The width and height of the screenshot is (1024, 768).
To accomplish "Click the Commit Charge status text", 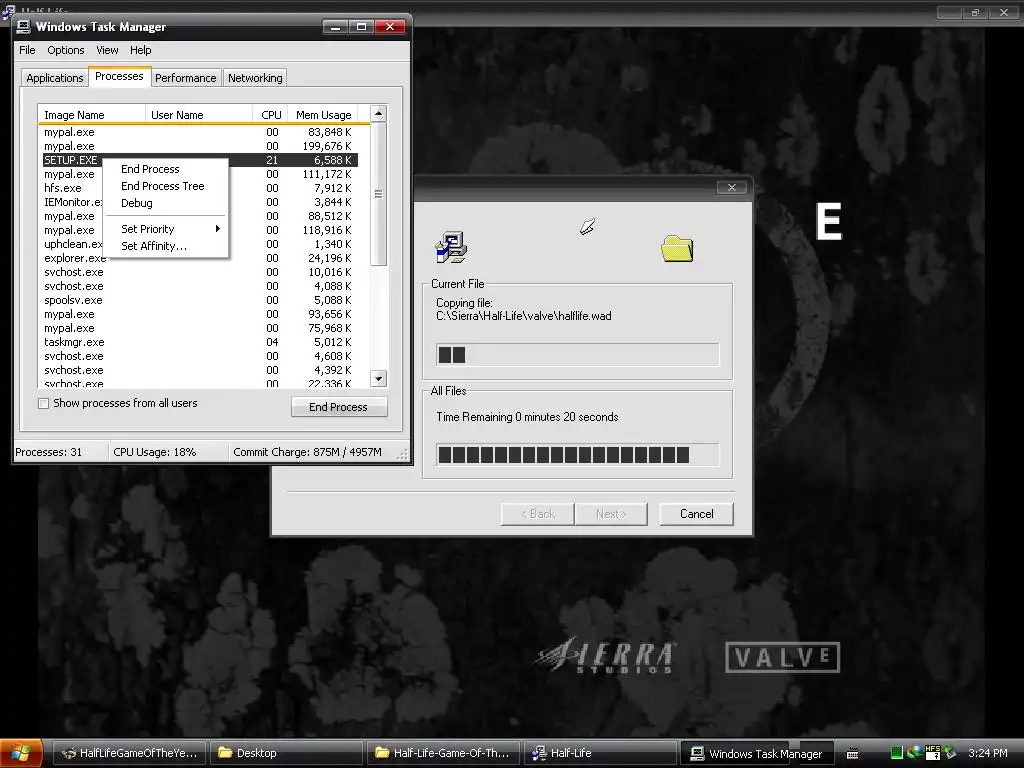I will tap(308, 452).
